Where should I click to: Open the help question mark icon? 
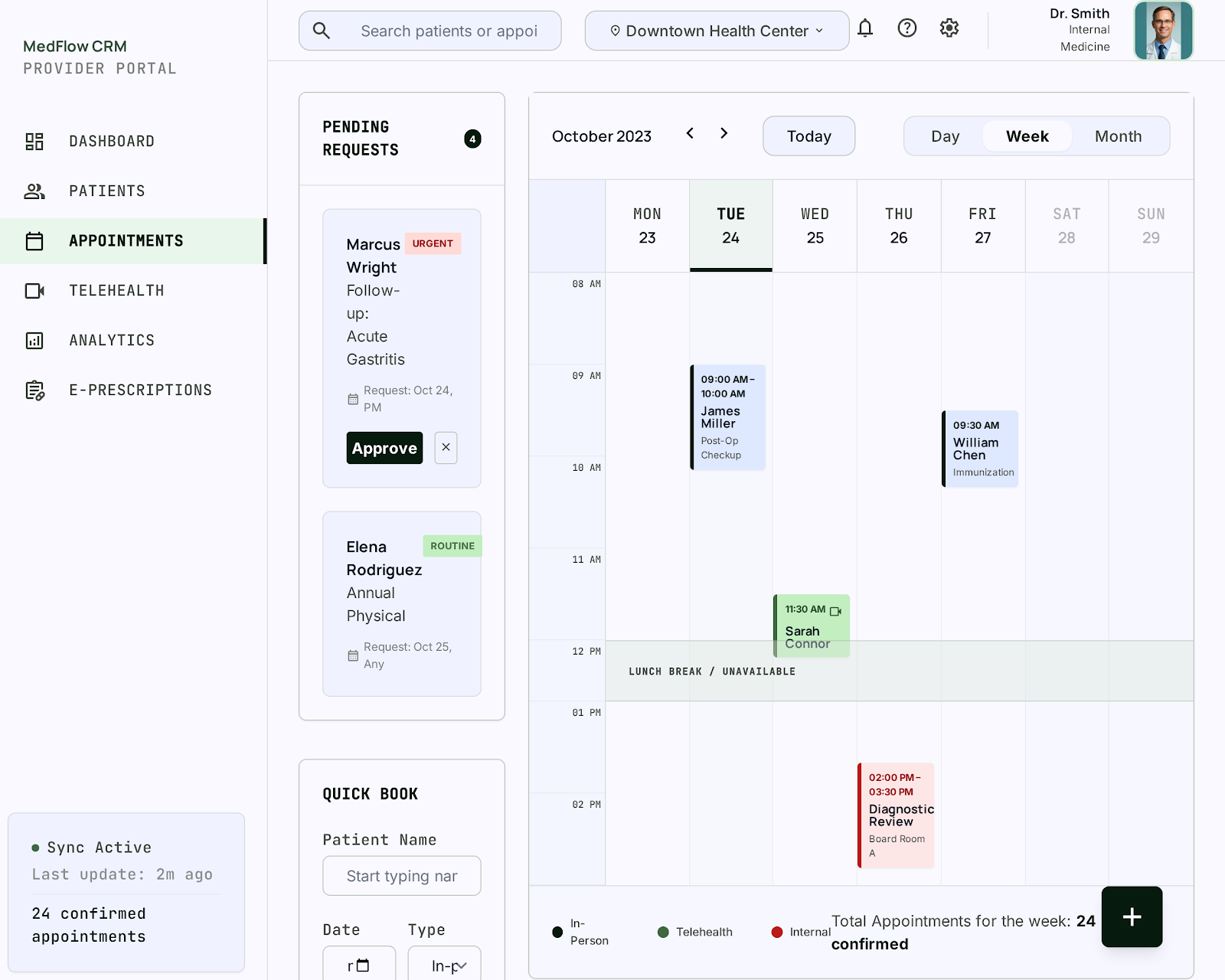[907, 28]
